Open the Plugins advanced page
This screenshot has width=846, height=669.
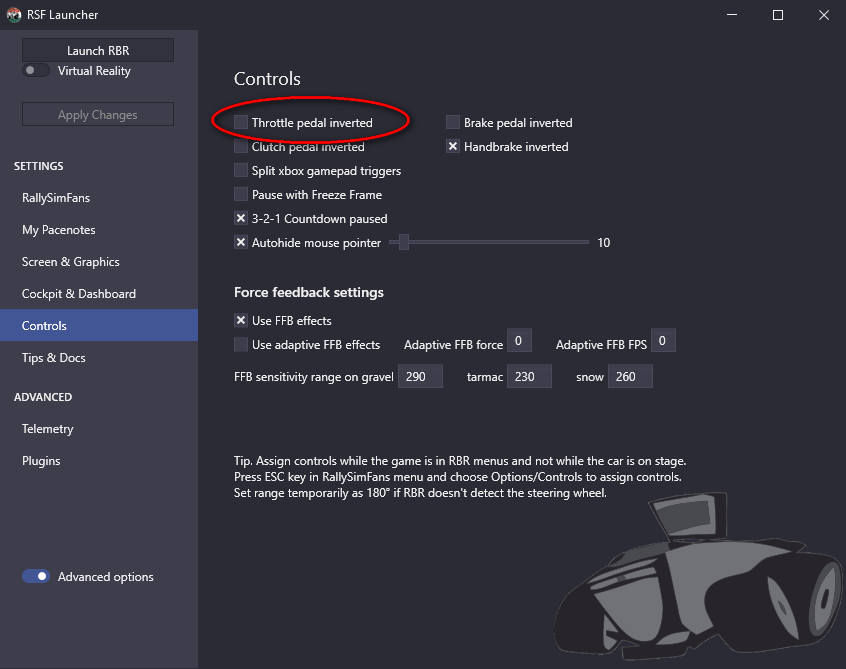99,461
